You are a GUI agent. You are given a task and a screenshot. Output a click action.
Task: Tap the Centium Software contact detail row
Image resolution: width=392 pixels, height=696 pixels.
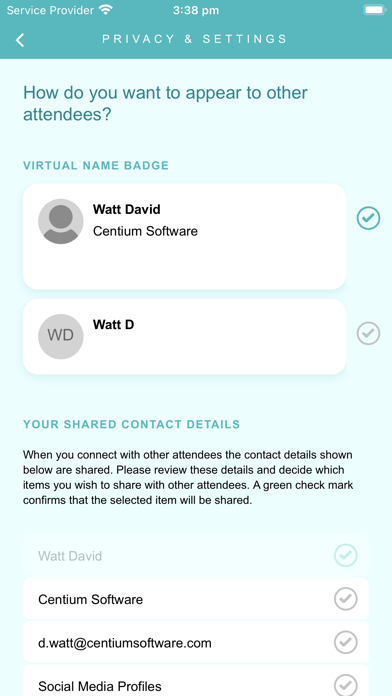click(196, 599)
